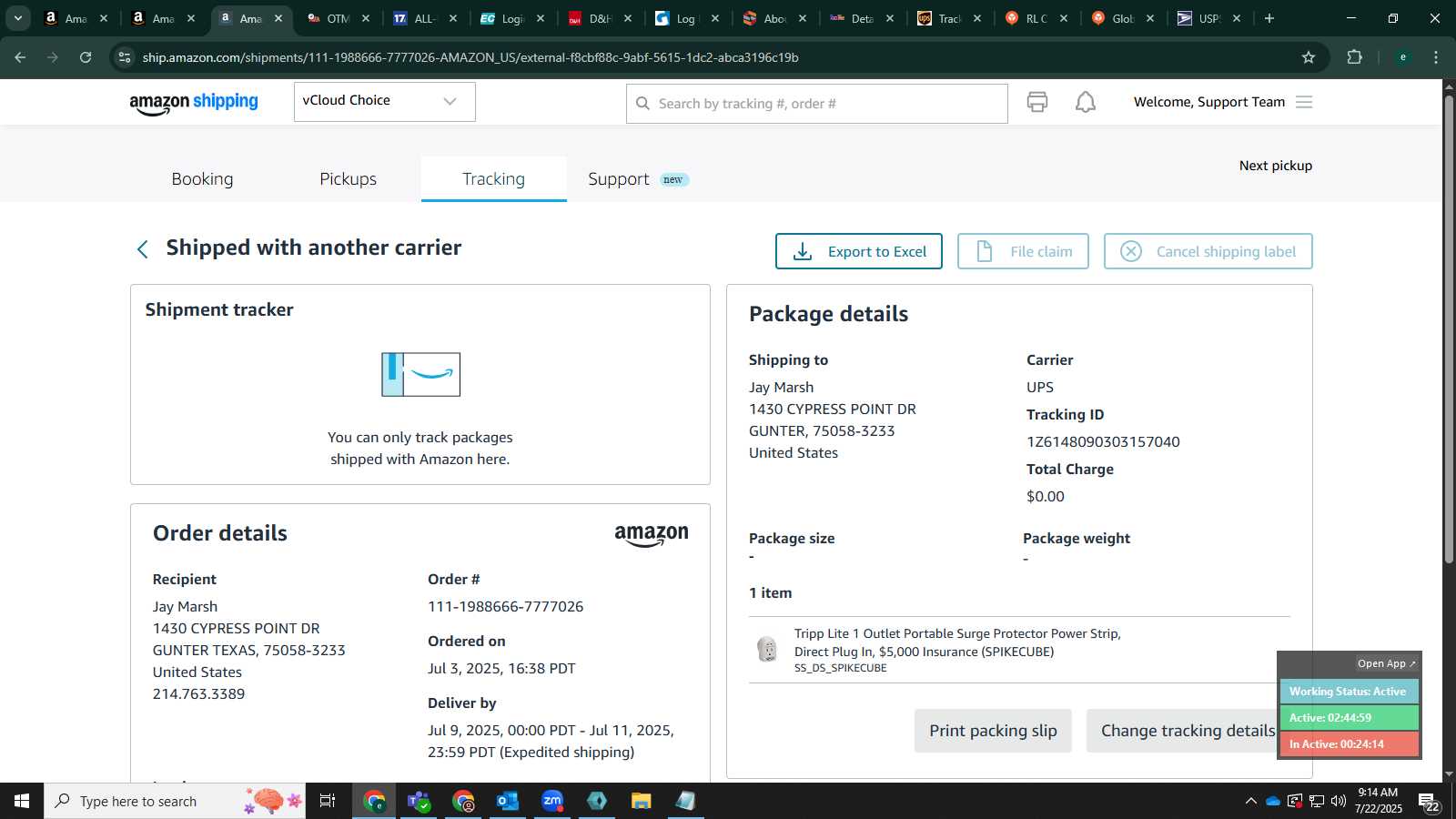Click recipient phone 214.763.3389
The image size is (1456, 819).
click(x=198, y=694)
